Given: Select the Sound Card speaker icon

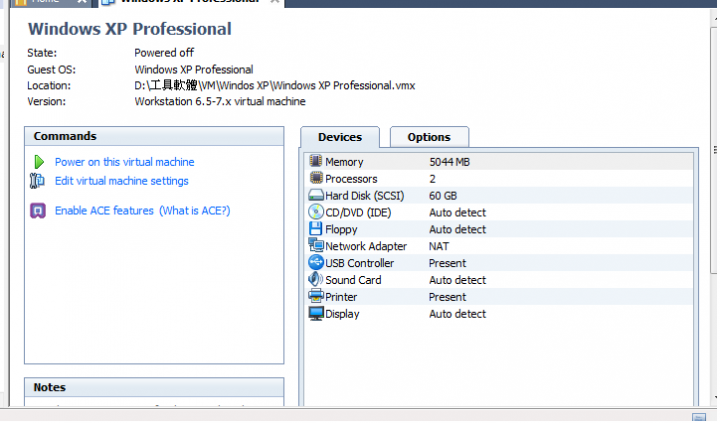Looking at the screenshot, I should point(316,279).
